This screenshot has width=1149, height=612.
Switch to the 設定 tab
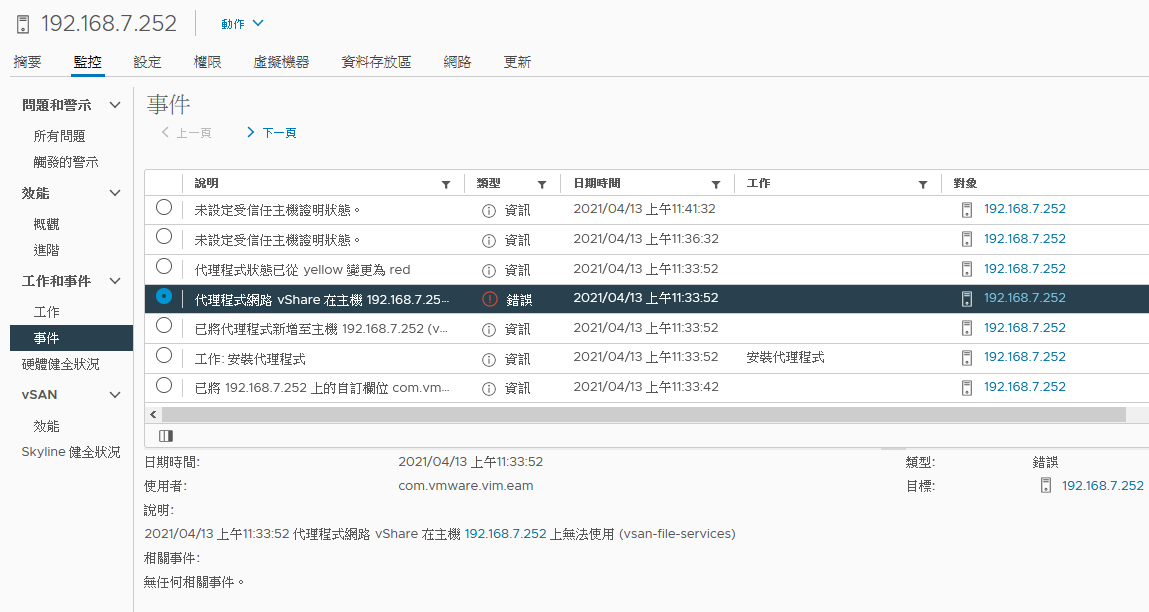tap(147, 62)
